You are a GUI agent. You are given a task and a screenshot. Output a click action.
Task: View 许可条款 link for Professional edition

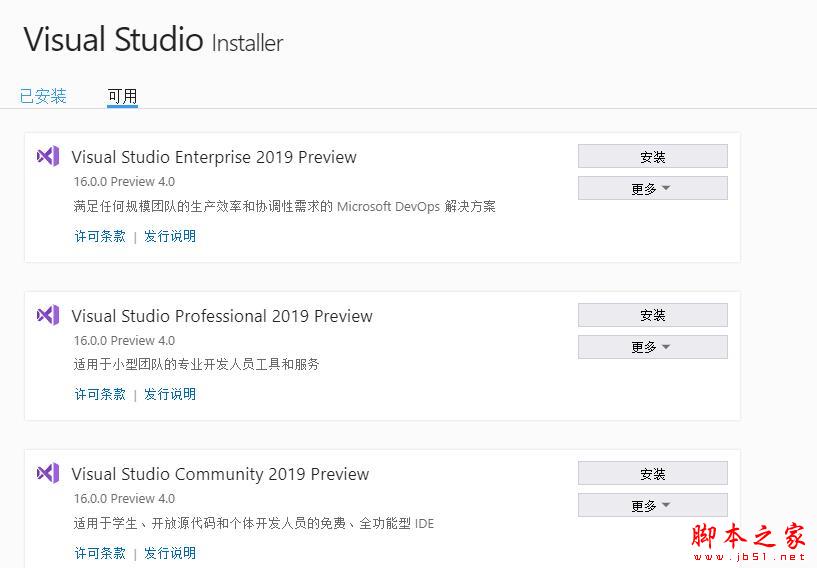click(100, 394)
